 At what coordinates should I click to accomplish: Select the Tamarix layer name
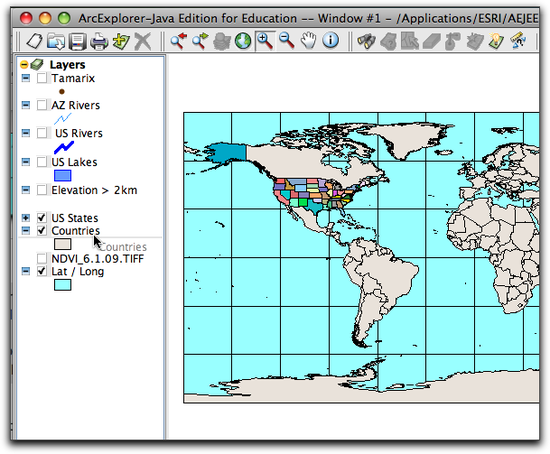tap(73, 78)
